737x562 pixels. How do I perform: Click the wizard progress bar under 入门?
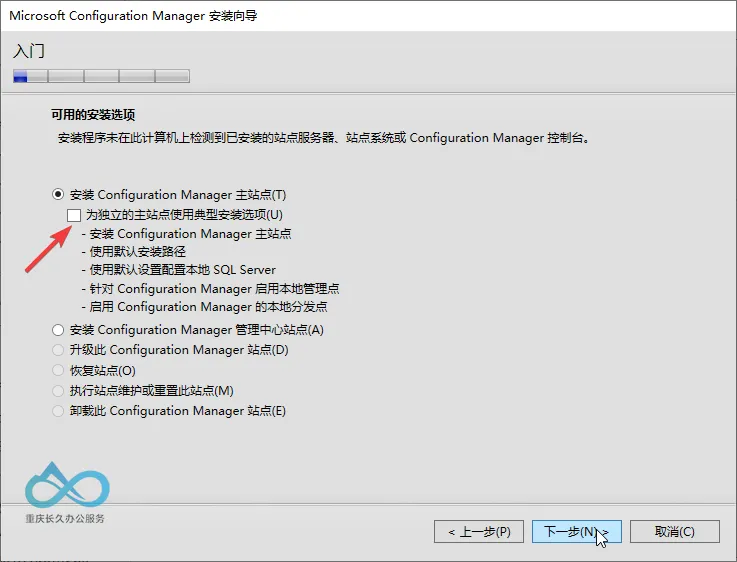pyautogui.click(x=102, y=76)
